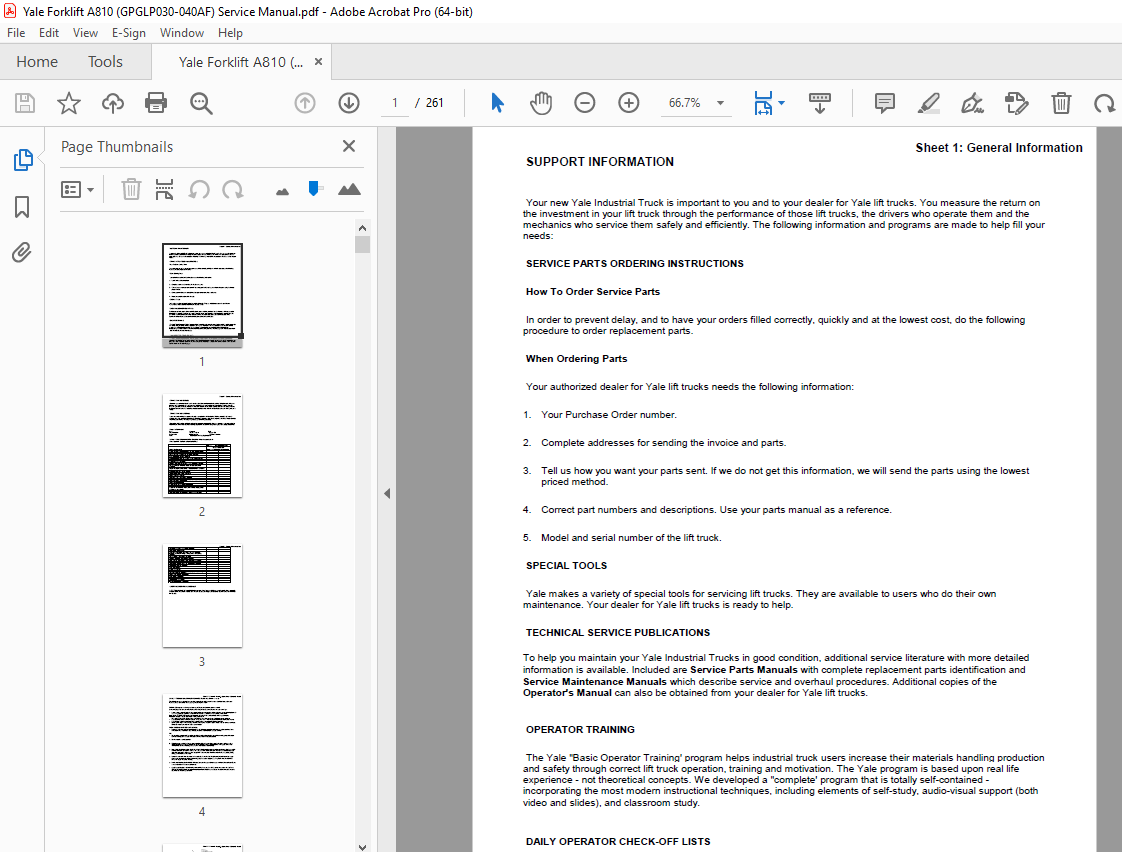The image size is (1122, 852).
Task: Select page 4 thumbnail
Action: tap(203, 745)
